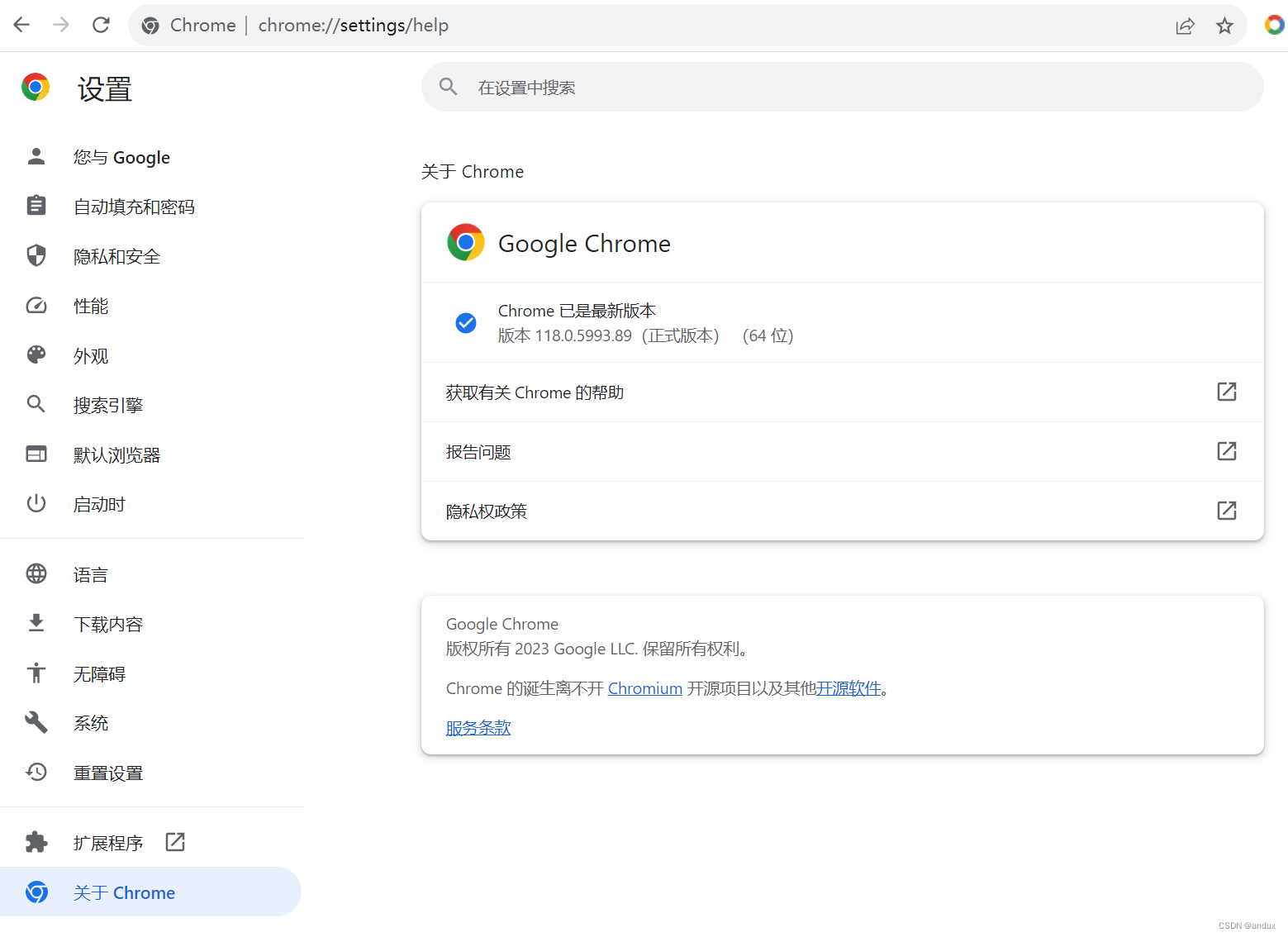Screen dimensions: 1288x937
Task: Select 搜索引擎 in the sidebar
Action: click(x=152, y=405)
